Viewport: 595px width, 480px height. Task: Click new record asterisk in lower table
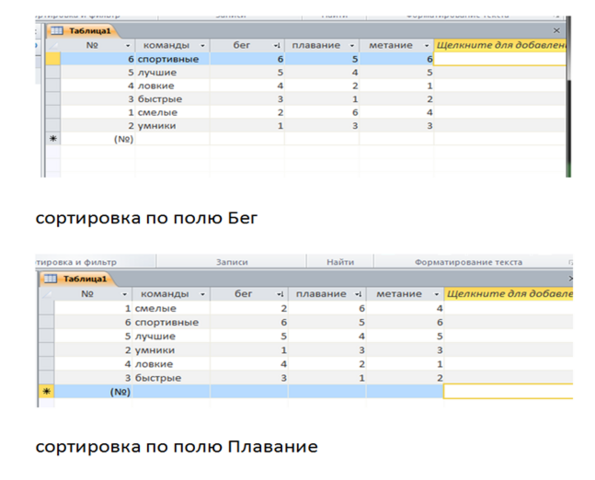(x=47, y=391)
